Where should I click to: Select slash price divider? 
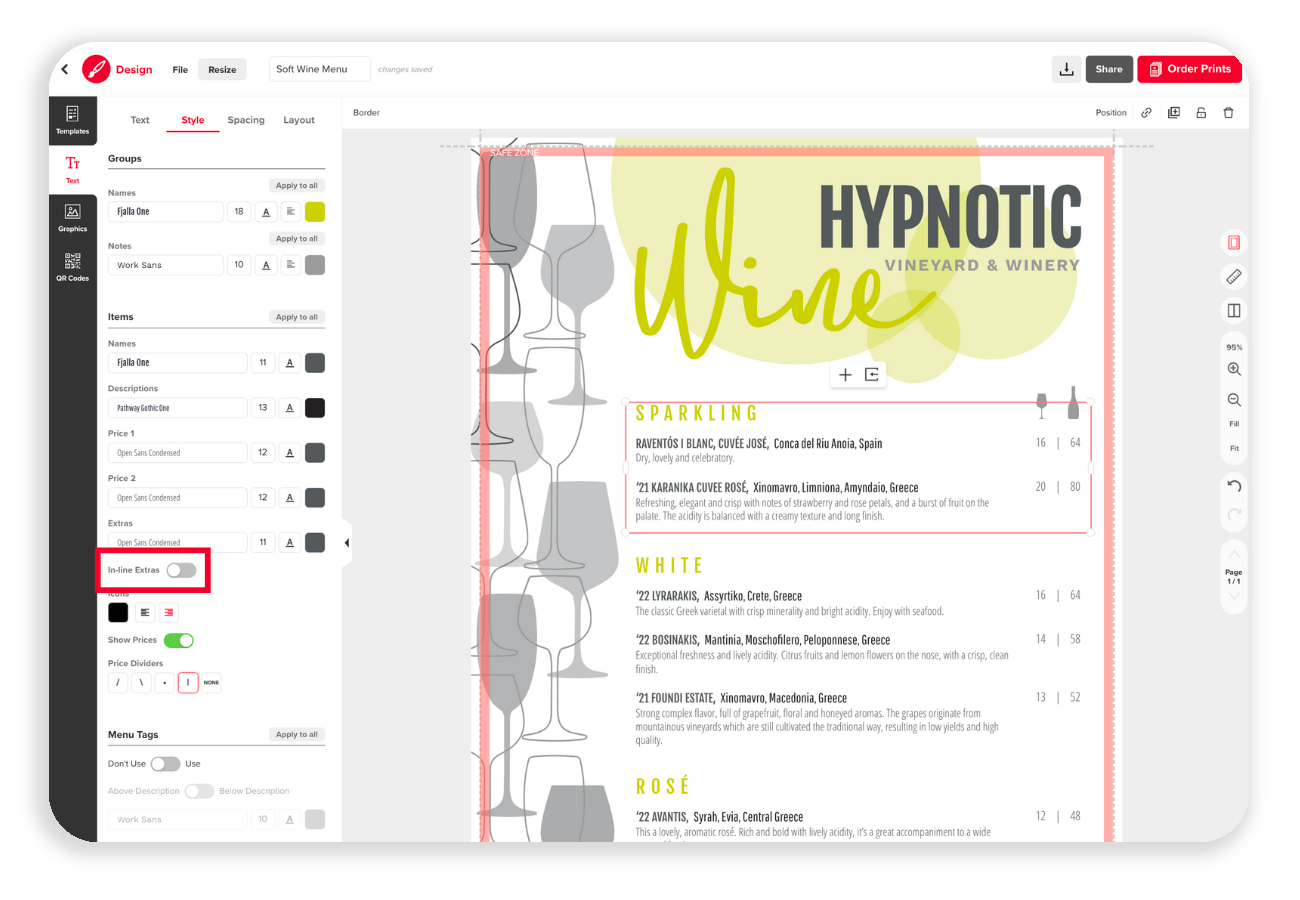pos(118,683)
